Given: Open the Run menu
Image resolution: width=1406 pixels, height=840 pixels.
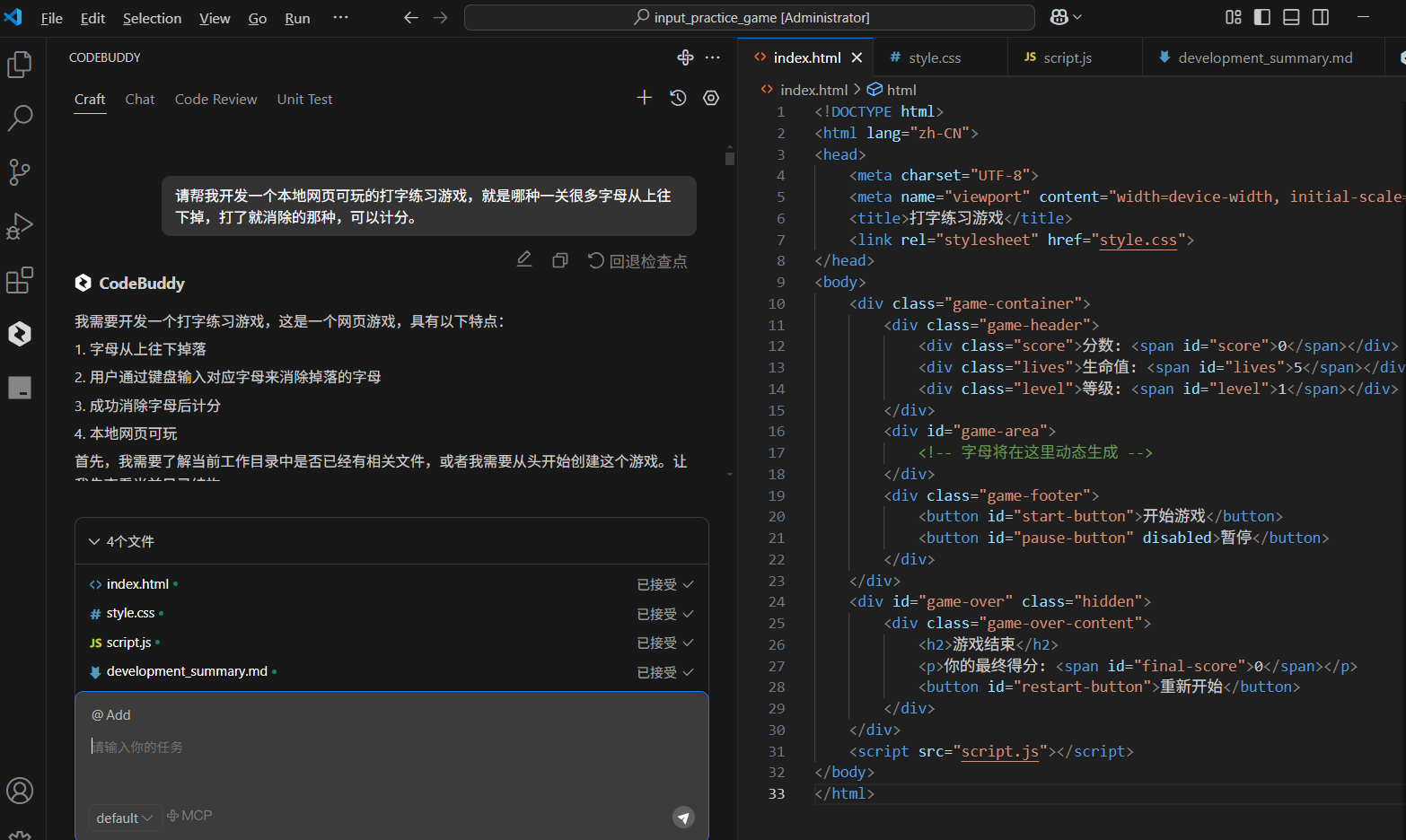Looking at the screenshot, I should coord(297,18).
